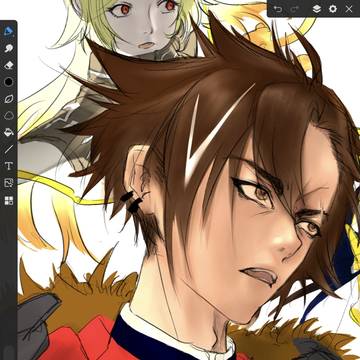Select the line tool
This screenshot has height=360, width=360.
coord(9,149)
